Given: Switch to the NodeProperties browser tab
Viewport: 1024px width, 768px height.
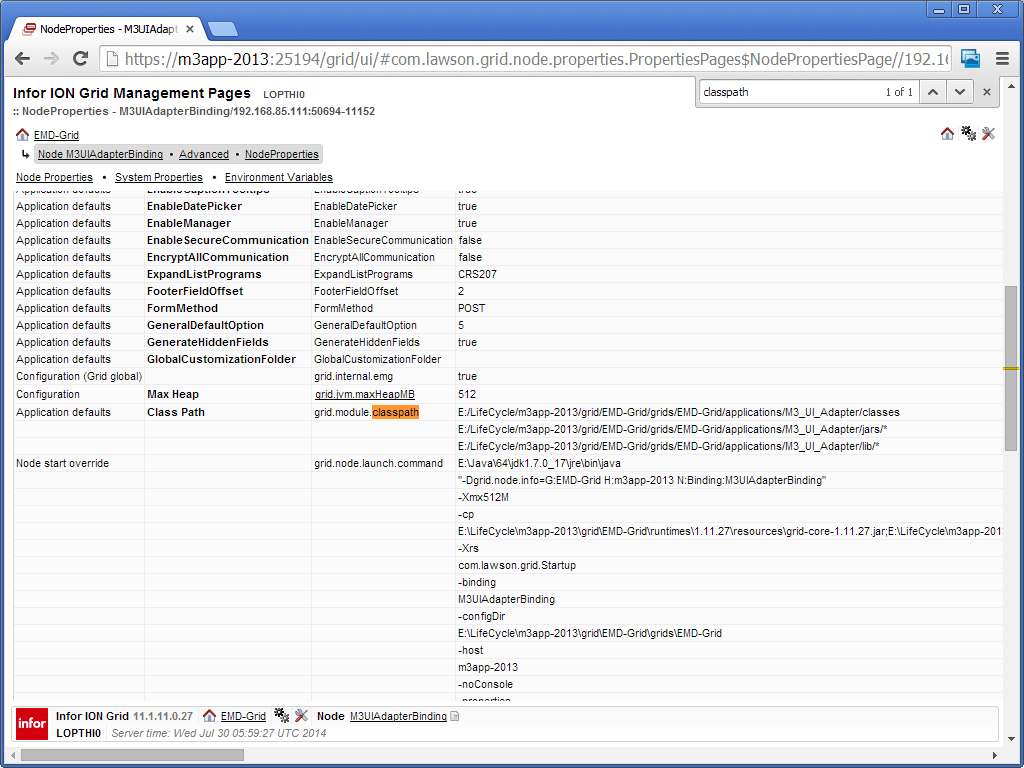Looking at the screenshot, I should point(108,30).
